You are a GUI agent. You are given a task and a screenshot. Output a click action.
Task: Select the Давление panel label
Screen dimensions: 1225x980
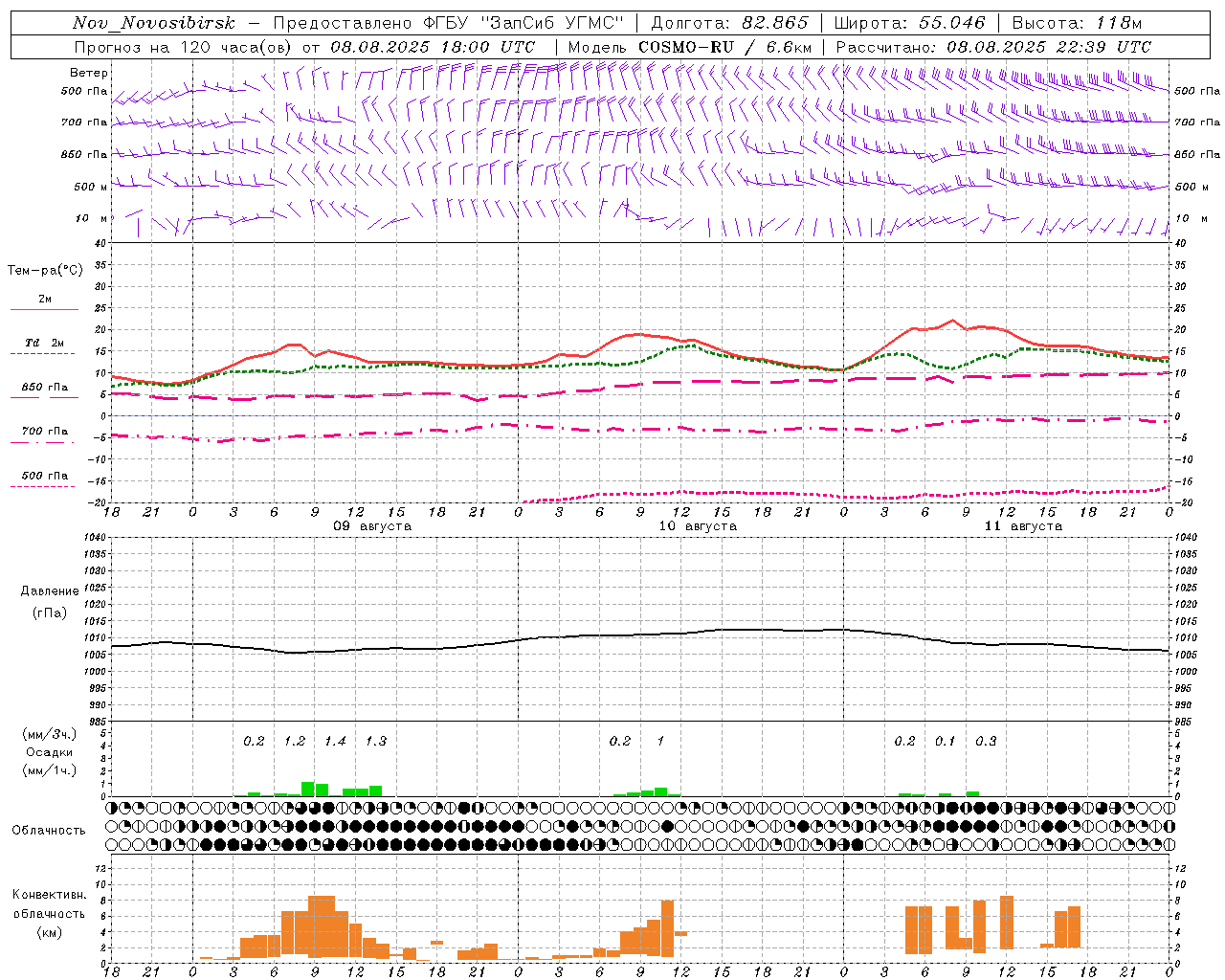click(49, 591)
